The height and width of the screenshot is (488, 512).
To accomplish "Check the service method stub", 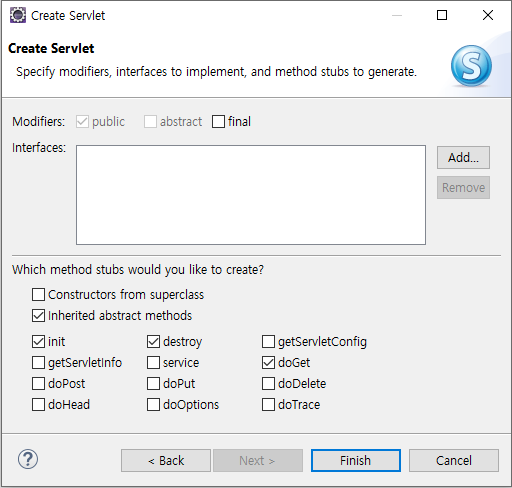I will pos(153,363).
